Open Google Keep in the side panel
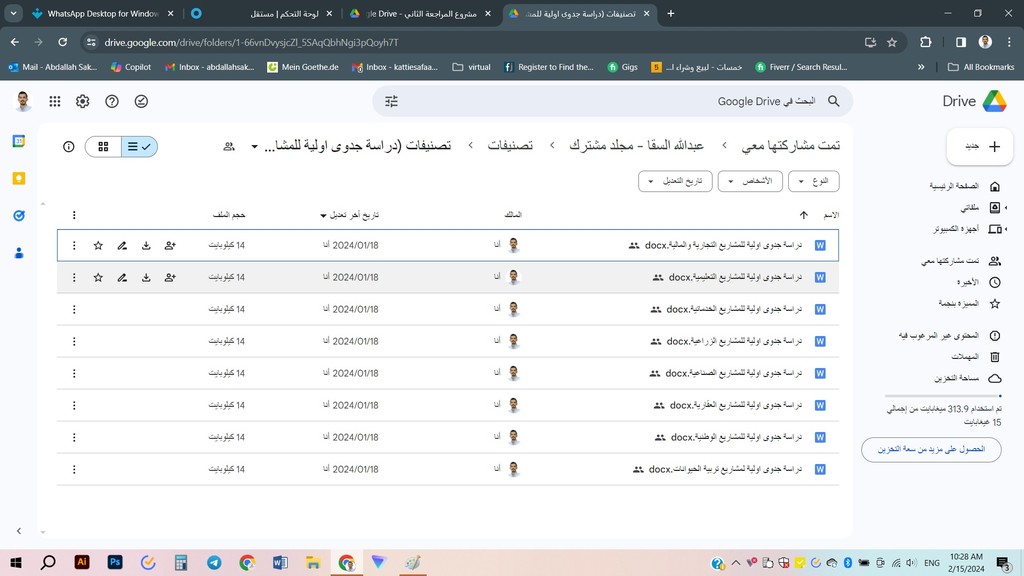This screenshot has width=1024, height=576. (19, 178)
